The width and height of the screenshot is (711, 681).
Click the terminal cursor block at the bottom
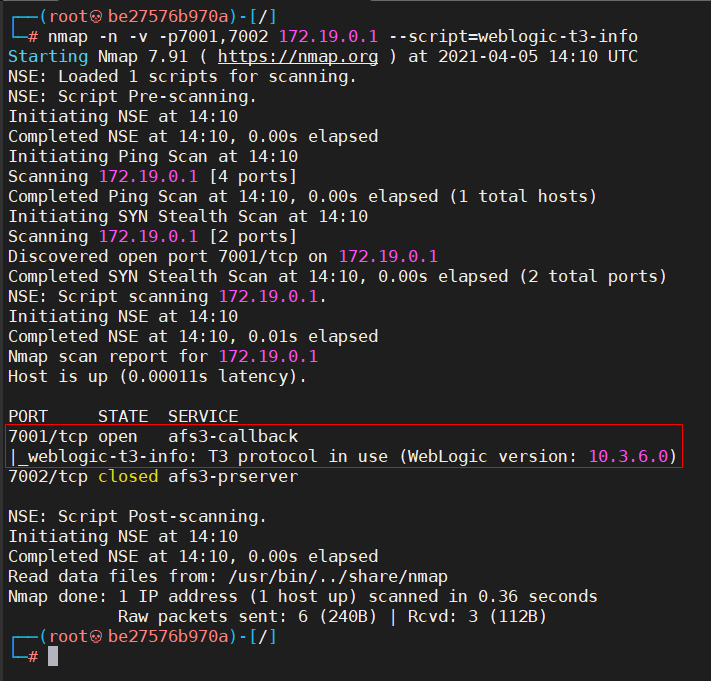click(53, 656)
